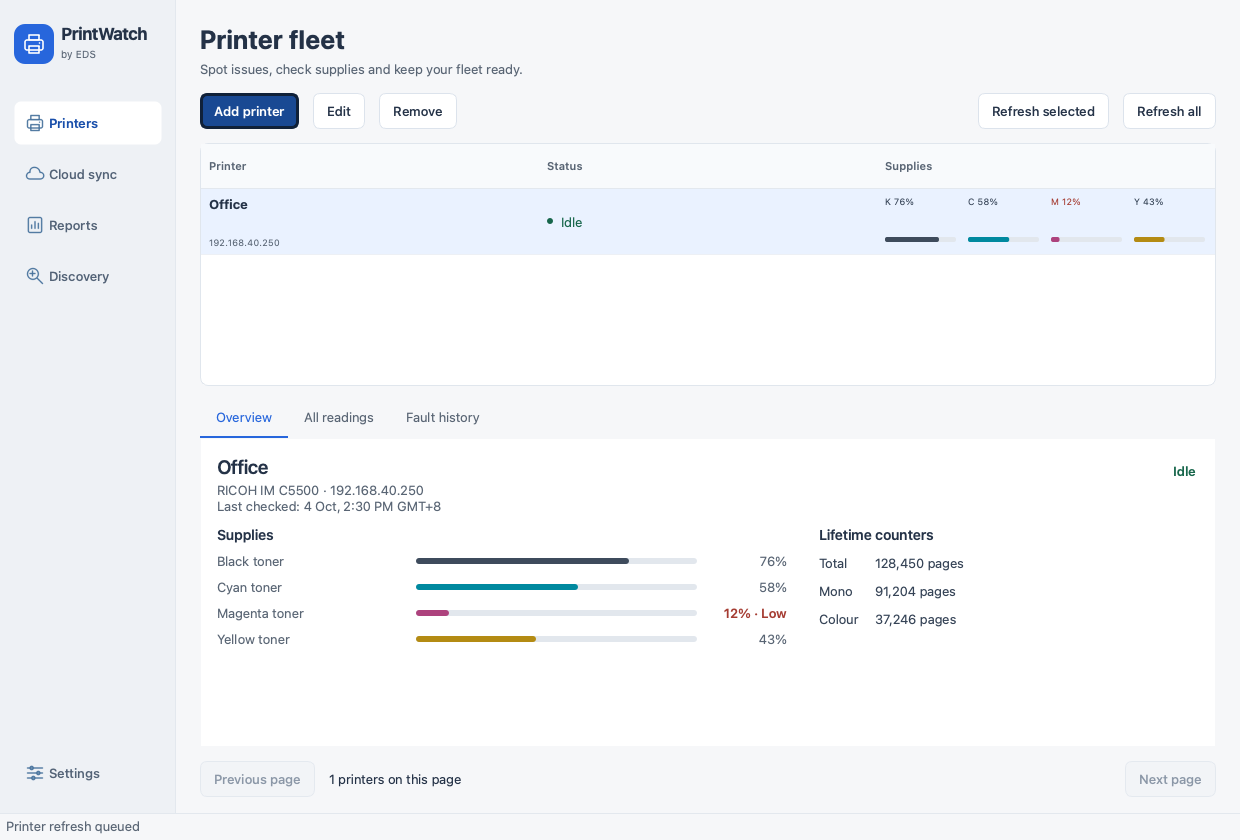Click the Office heading in Overview panel
This screenshot has width=1240, height=840.
click(x=243, y=467)
